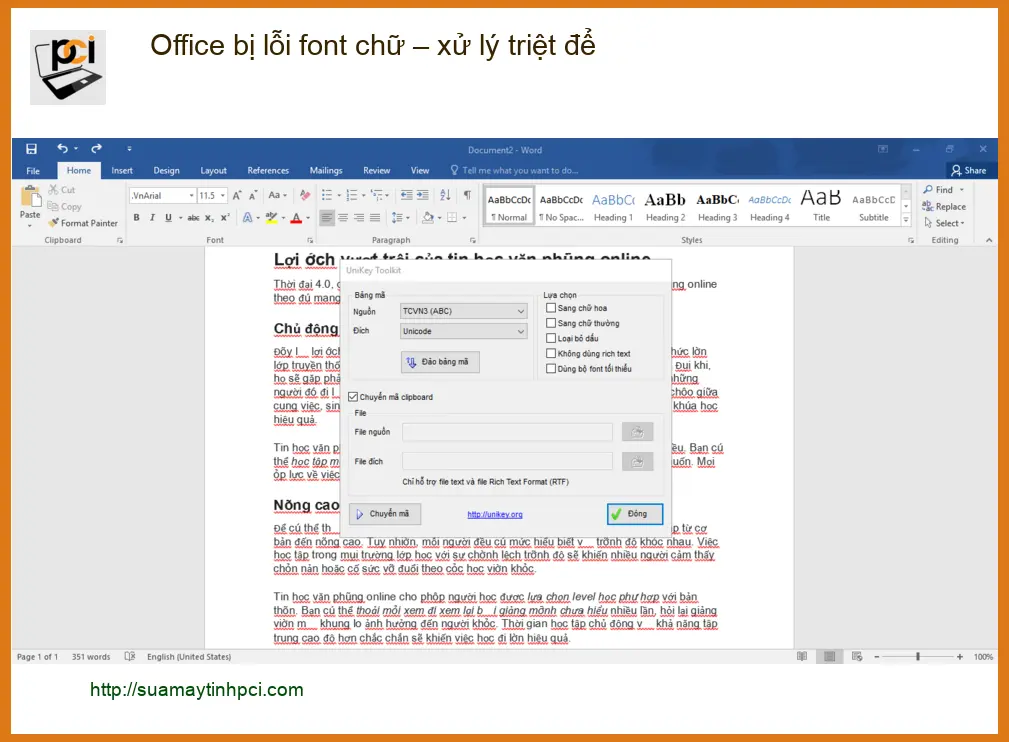This screenshot has height=742, width=1009.
Task: Click the 'Chuyển mã' button
Action: 385,514
